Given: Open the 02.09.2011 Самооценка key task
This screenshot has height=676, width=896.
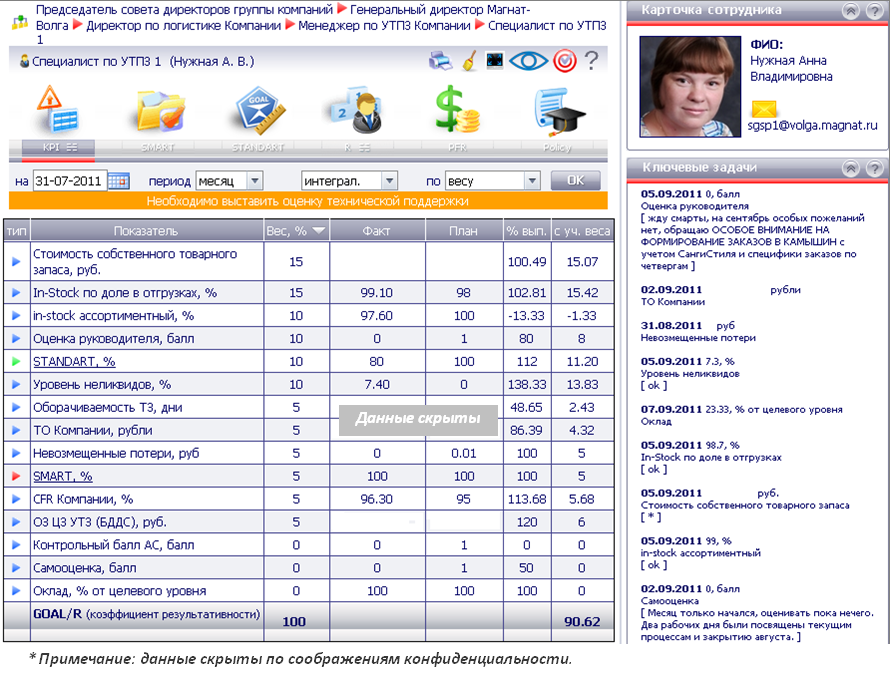Looking at the screenshot, I should click(757, 613).
